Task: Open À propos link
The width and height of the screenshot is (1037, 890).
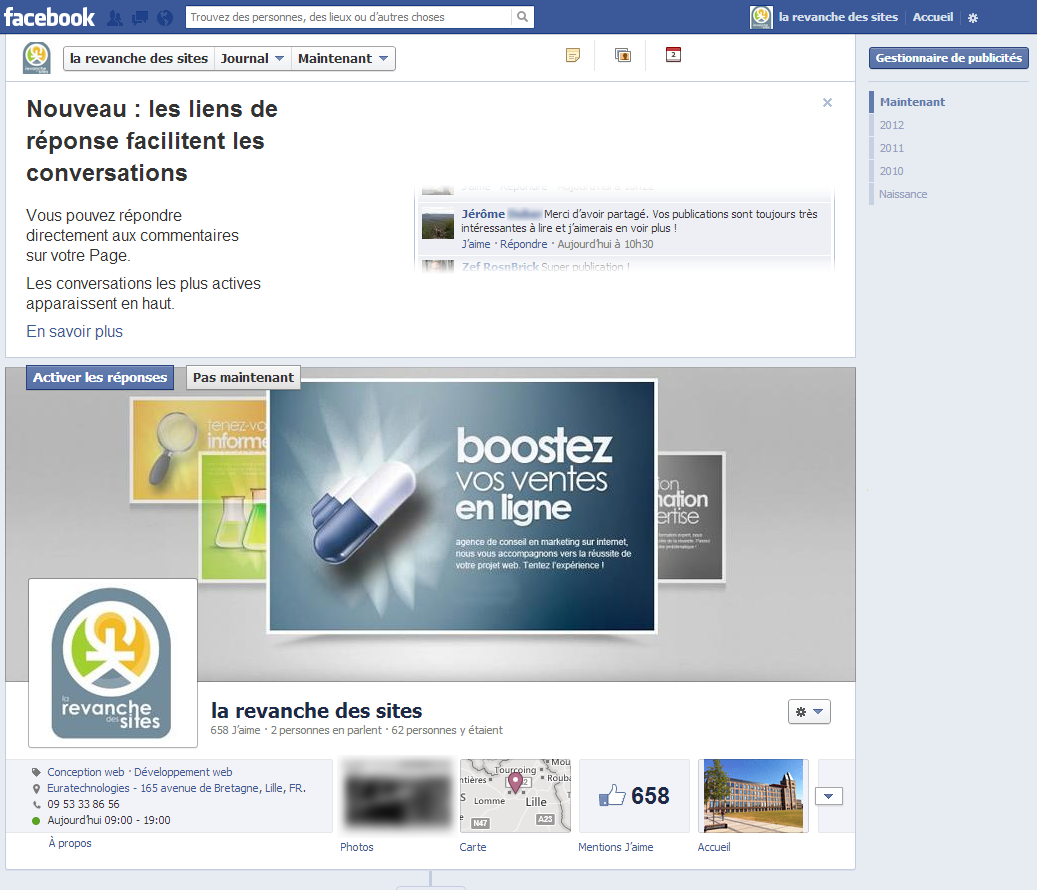Action: [70, 843]
